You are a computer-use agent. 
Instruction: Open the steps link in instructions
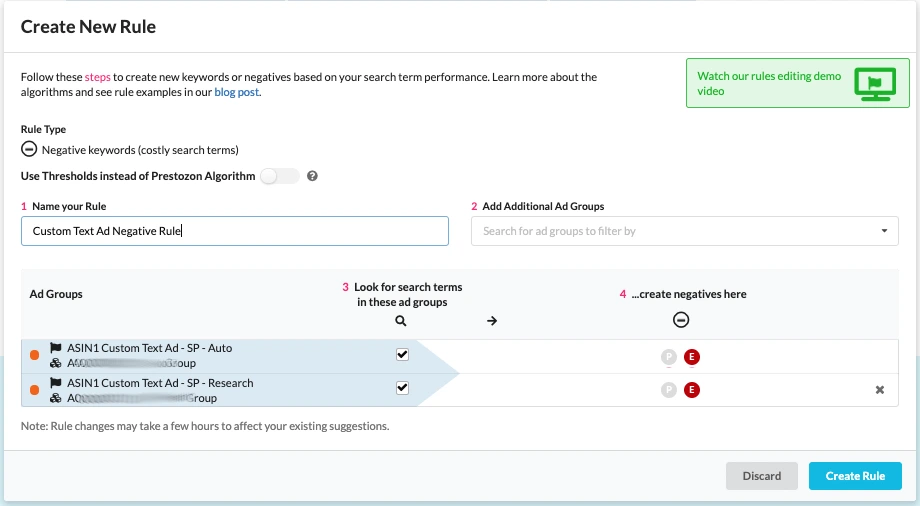coord(98,77)
